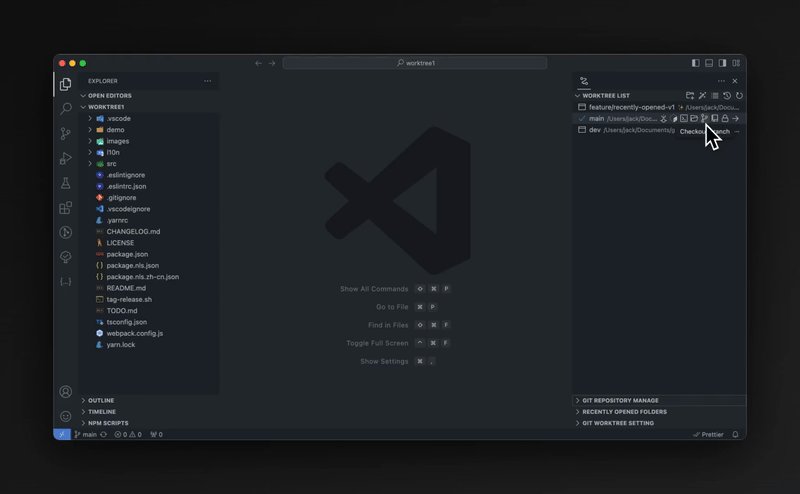Click the repository book icon on main row
The width and height of the screenshot is (800, 494).
715,118
